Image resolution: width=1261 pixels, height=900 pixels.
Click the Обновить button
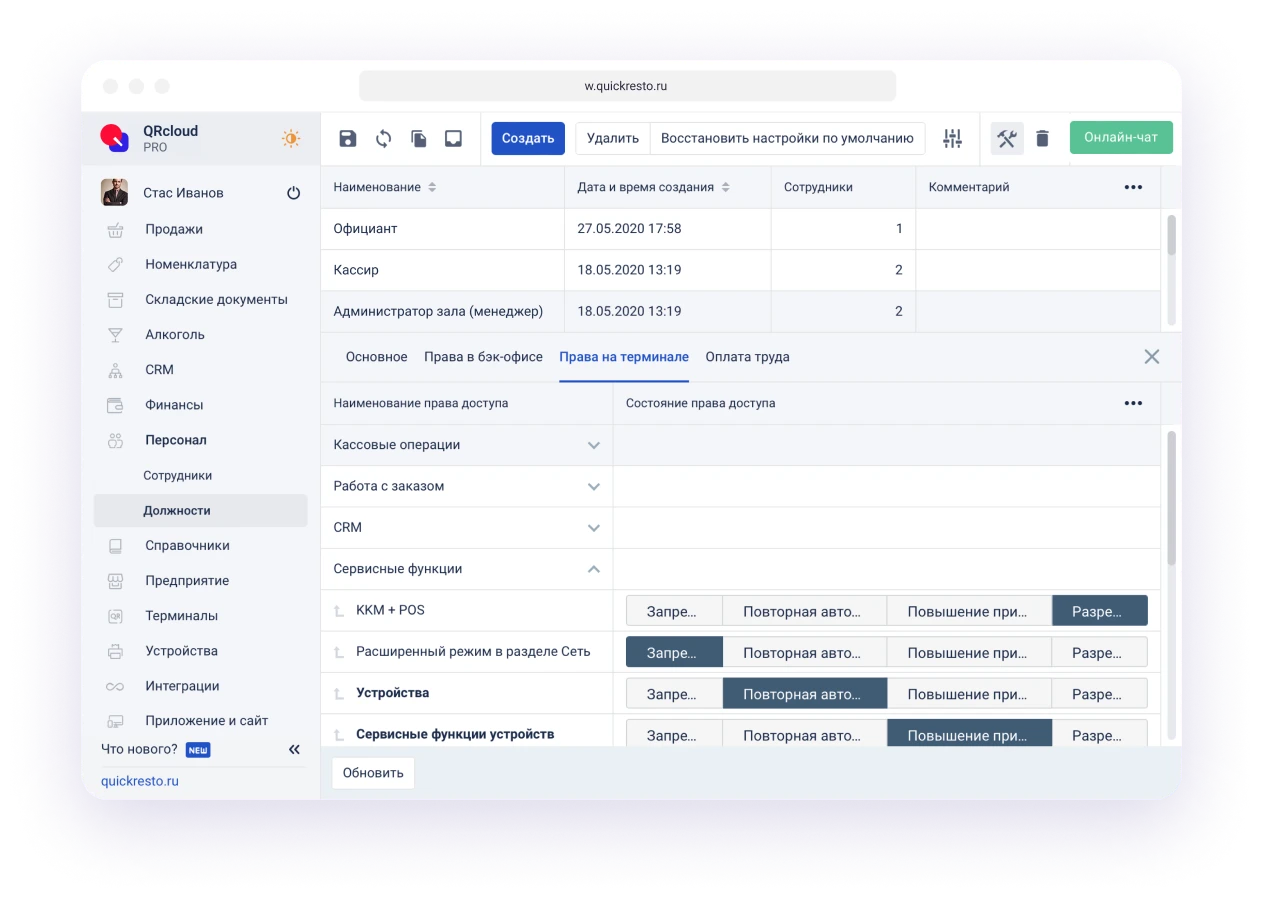click(x=373, y=773)
